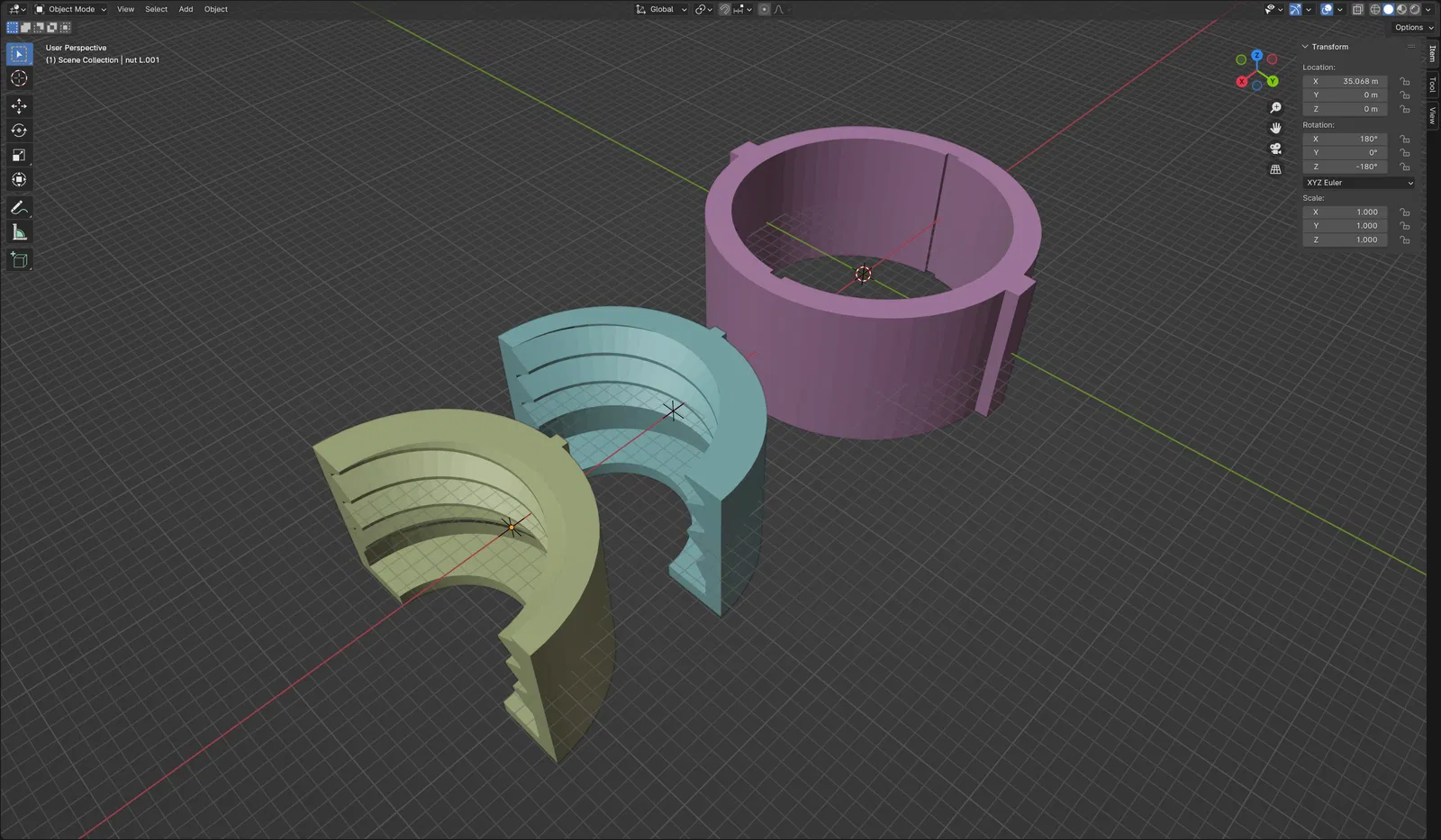This screenshot has width=1441, height=840.
Task: Open the View menu
Action: pyautogui.click(x=125, y=9)
